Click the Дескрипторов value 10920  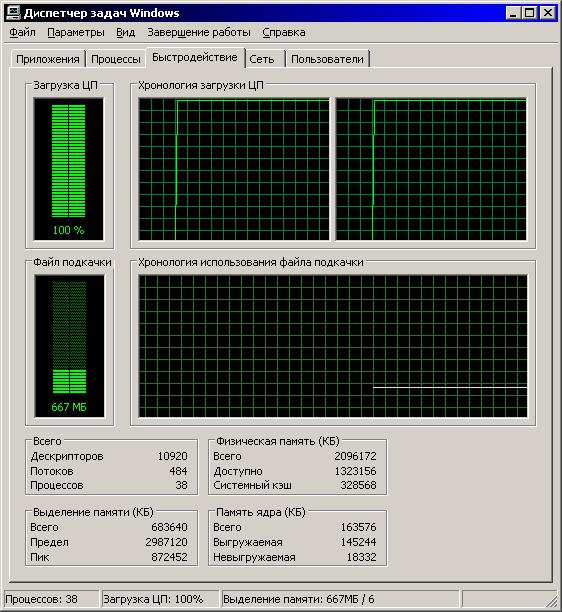point(173,456)
